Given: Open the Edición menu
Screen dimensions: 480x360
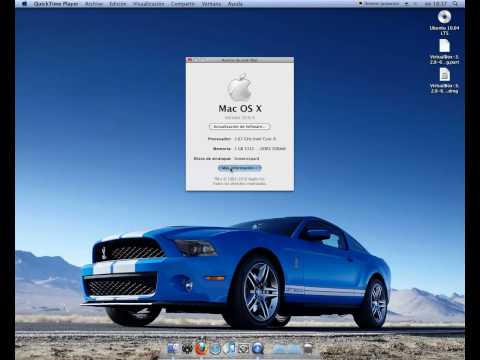Looking at the screenshot, I should point(118,4).
